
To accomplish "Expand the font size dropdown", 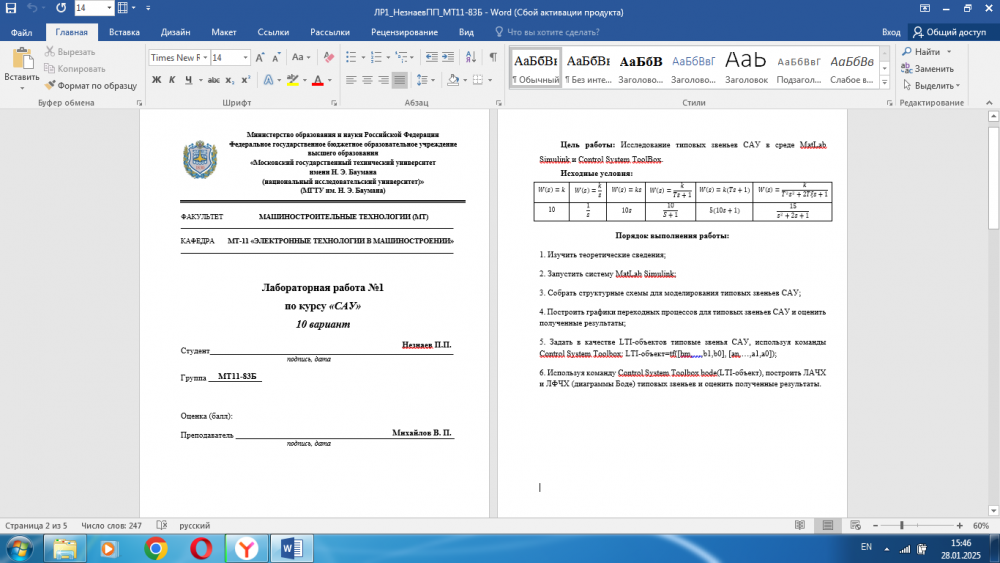I will pos(247,57).
